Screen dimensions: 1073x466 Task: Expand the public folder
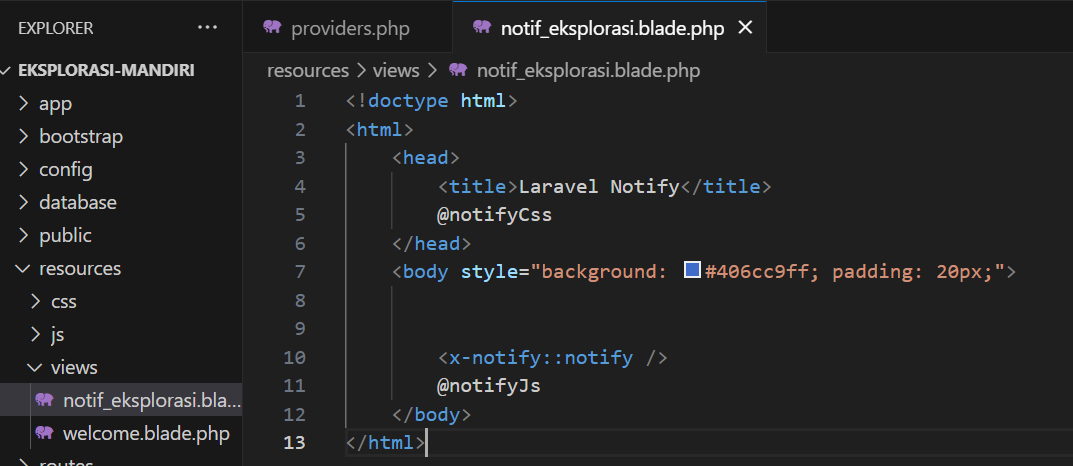[65, 235]
